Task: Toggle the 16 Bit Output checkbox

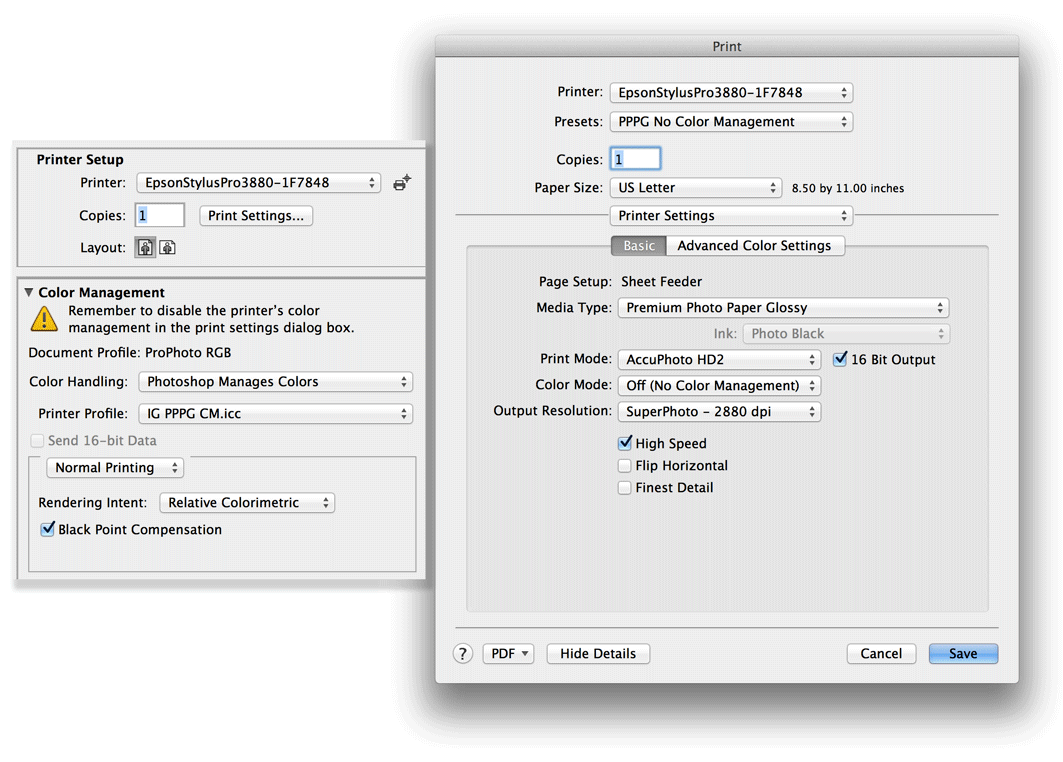Action: [840, 360]
